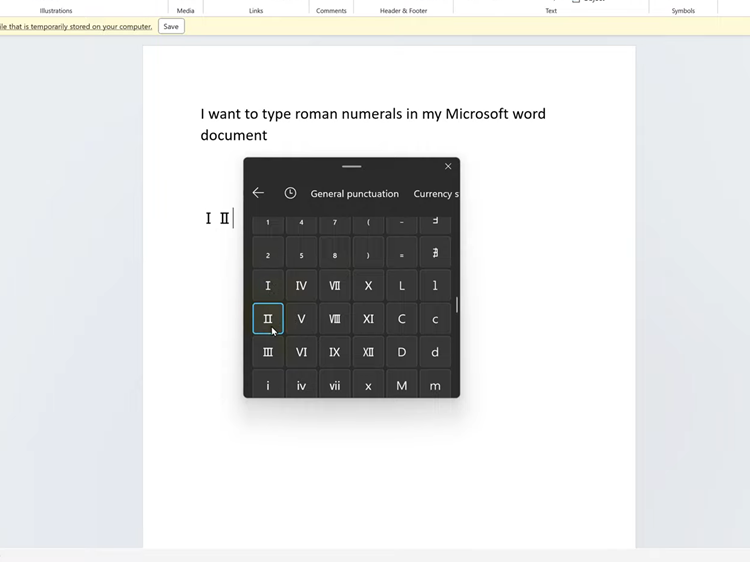Close the symbol picker panel
The height and width of the screenshot is (562, 750).
click(448, 166)
